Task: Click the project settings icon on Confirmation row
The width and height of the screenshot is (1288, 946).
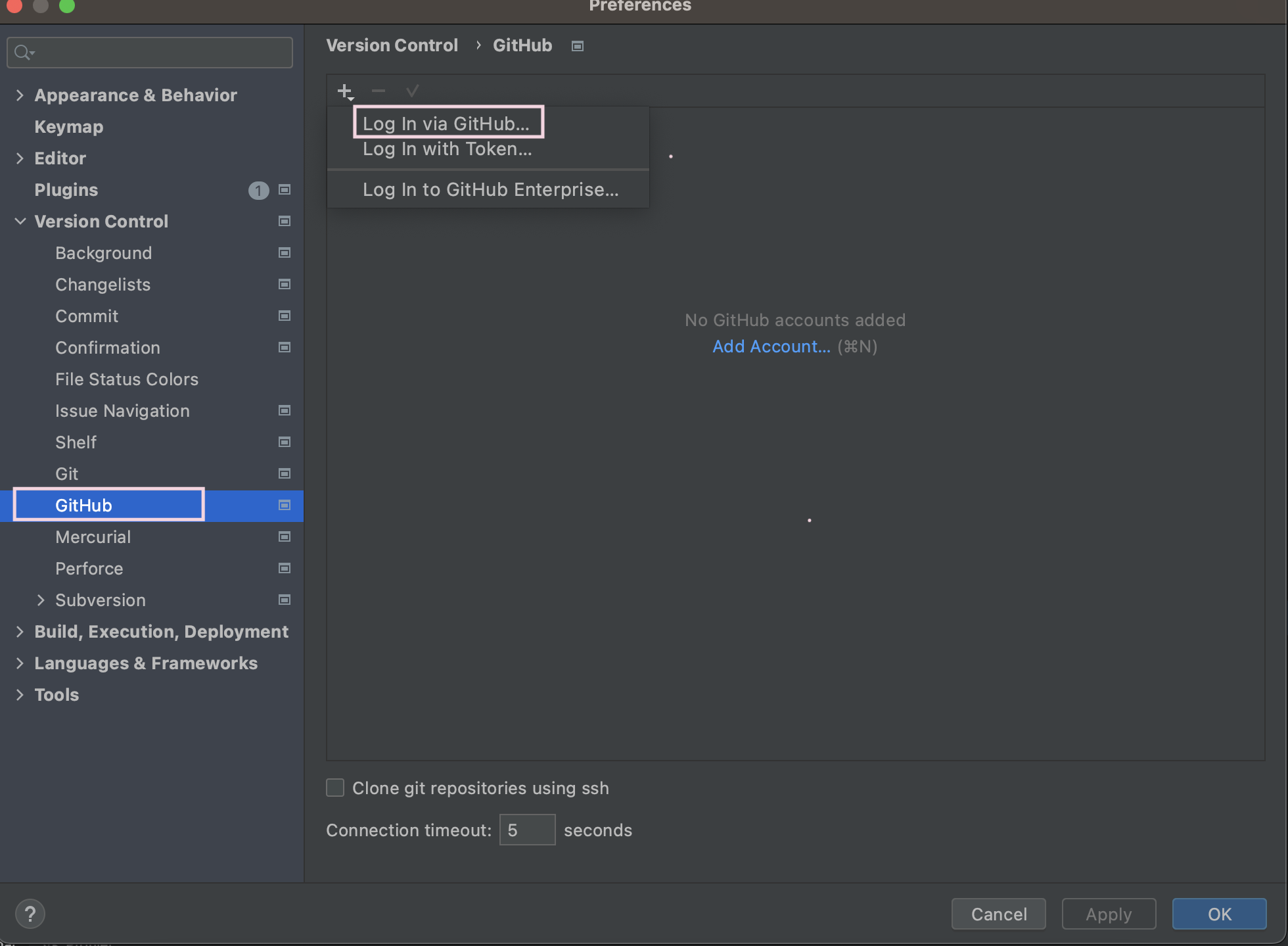Action: [285, 347]
